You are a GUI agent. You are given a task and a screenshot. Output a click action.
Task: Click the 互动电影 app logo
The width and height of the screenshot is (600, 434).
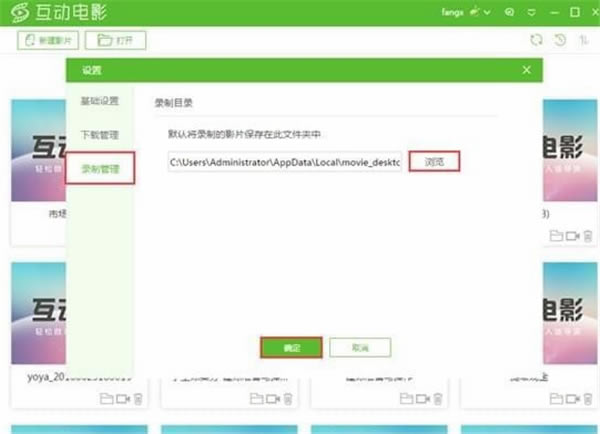click(x=59, y=12)
